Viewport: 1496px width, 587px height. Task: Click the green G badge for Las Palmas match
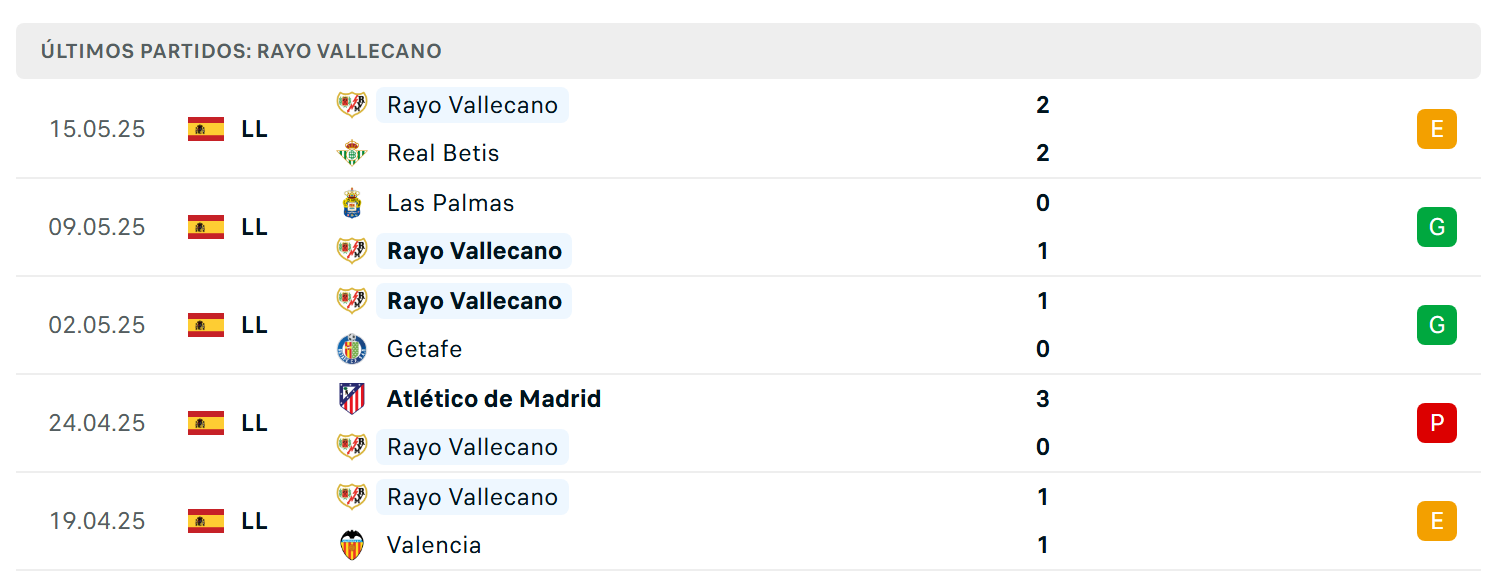1437,227
